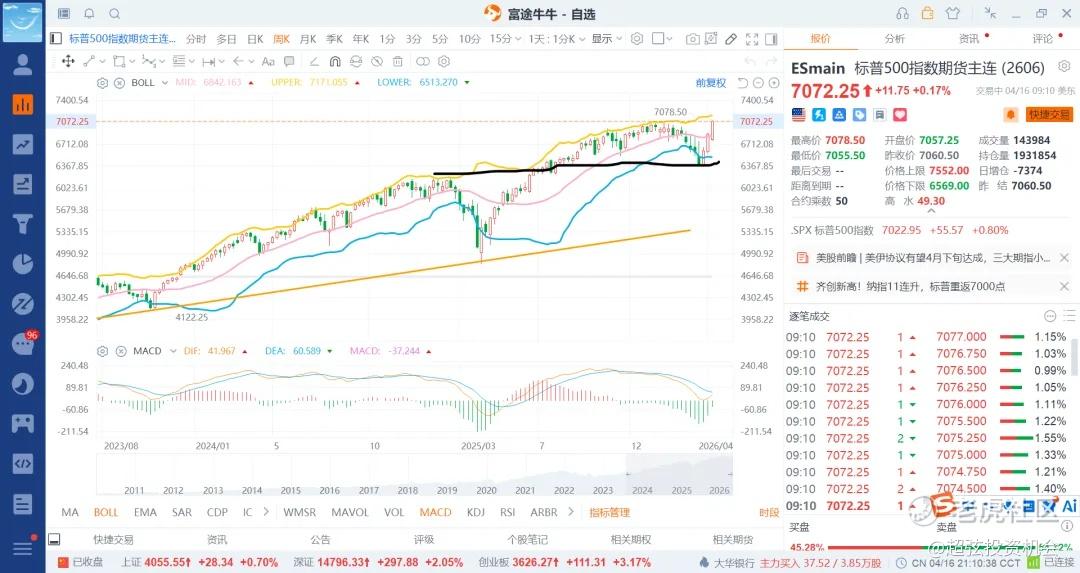
Task: Remove the BOLL indicator with X icon
Action: point(119,83)
